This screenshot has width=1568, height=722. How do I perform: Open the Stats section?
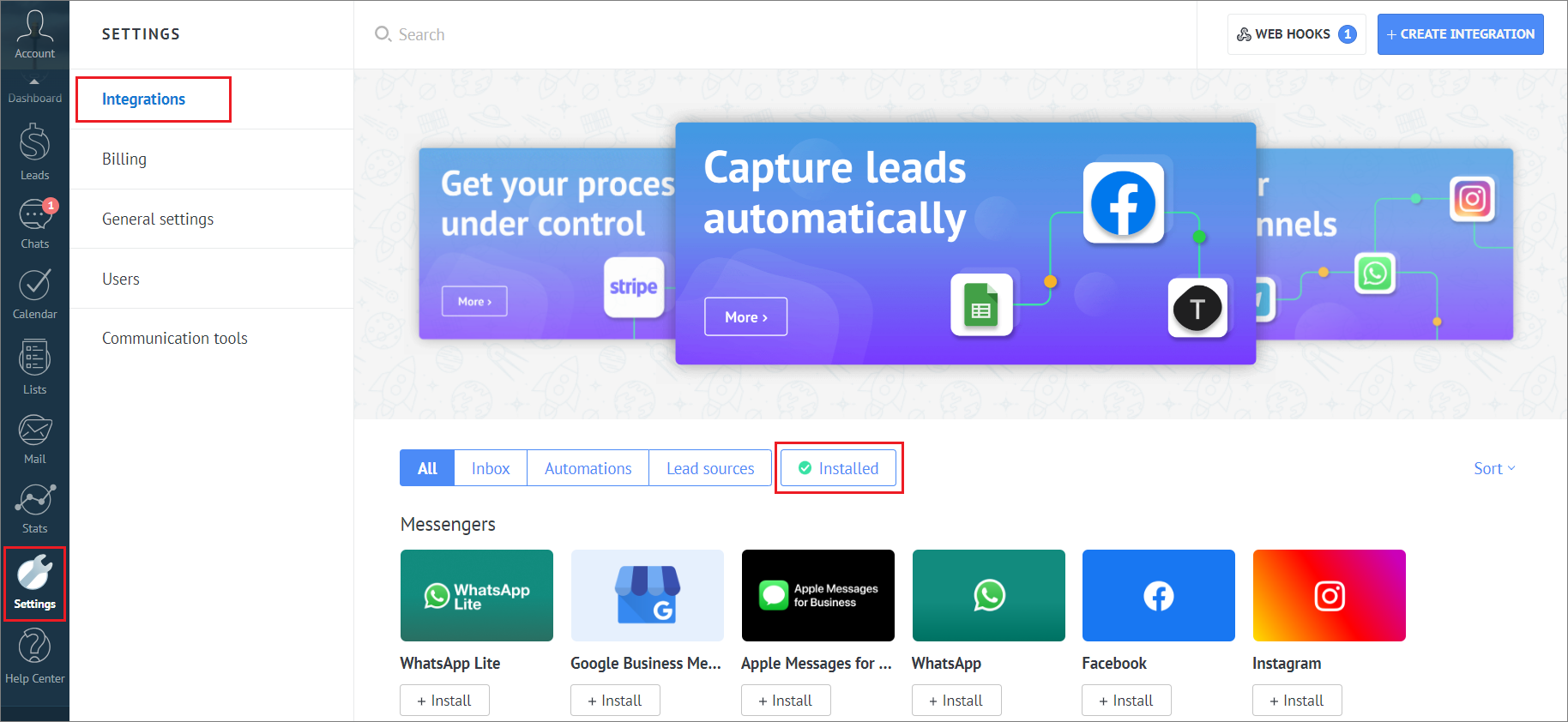click(34, 508)
